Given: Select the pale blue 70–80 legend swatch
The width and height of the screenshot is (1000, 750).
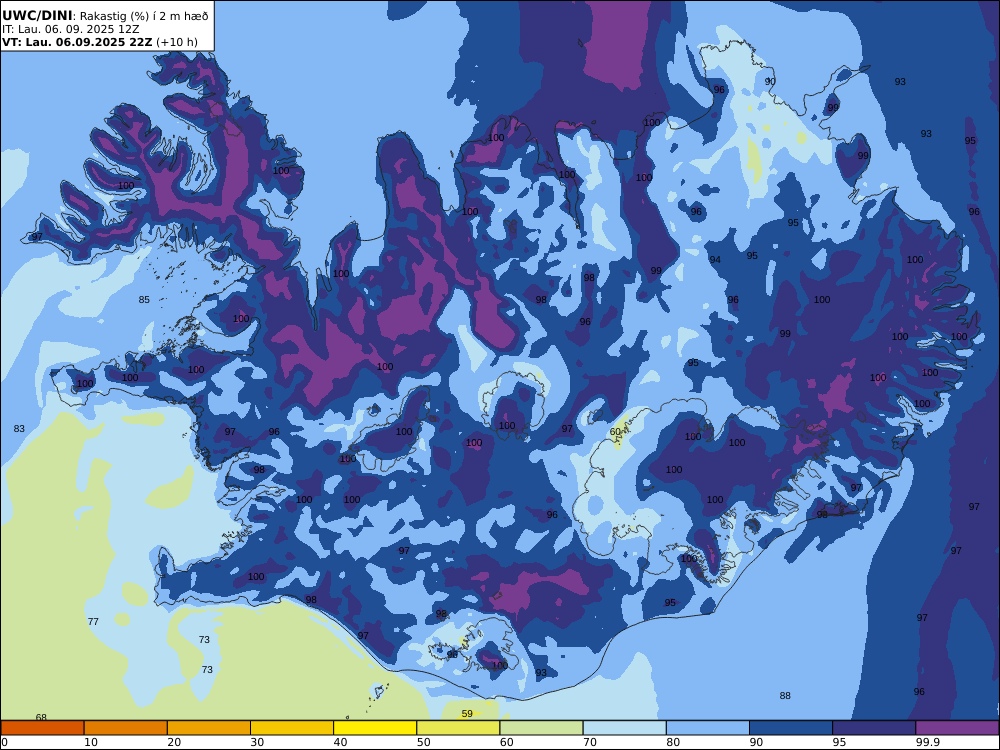Looking at the screenshot, I should [x=624, y=728].
